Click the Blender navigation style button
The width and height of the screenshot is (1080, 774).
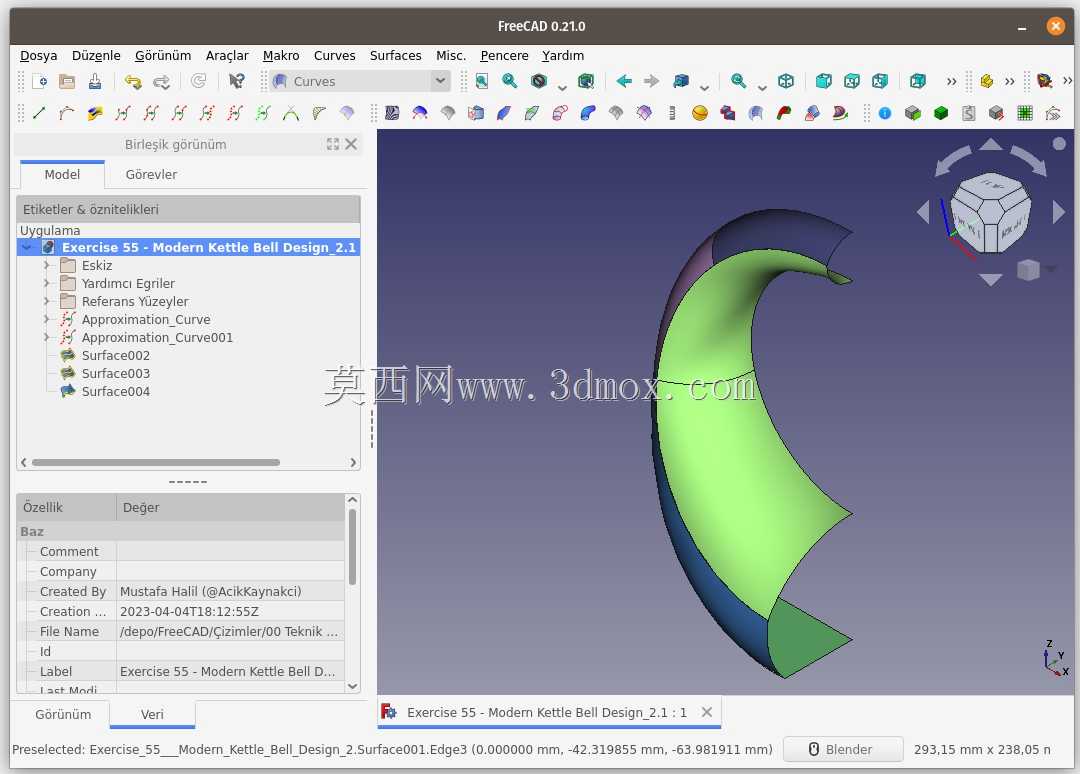coord(842,749)
